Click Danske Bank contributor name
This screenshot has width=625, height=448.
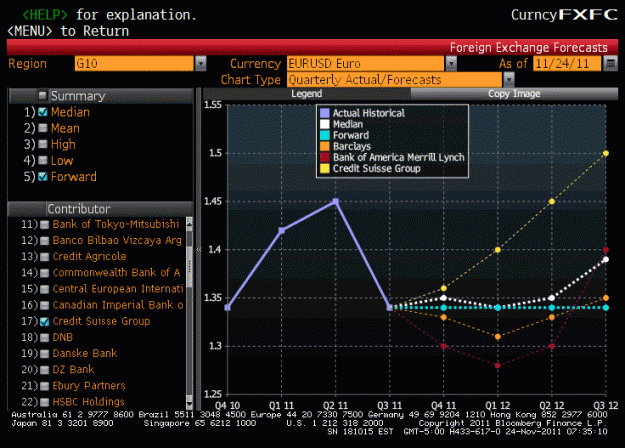pos(85,354)
